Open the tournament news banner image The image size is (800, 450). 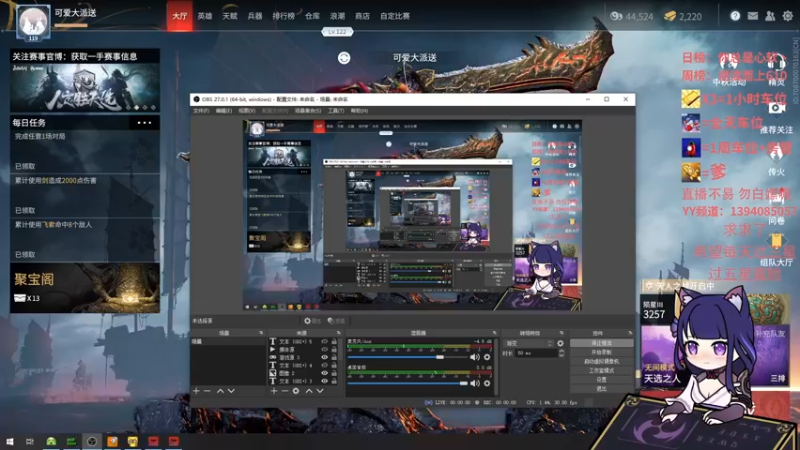[x=85, y=88]
